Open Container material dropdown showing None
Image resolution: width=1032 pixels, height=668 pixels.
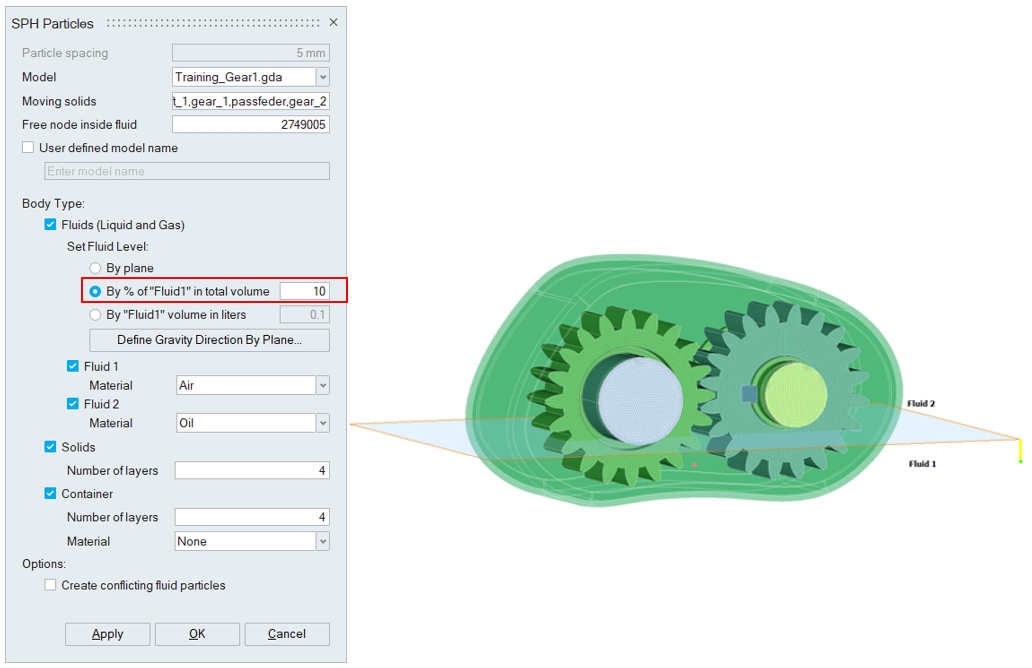(x=322, y=541)
